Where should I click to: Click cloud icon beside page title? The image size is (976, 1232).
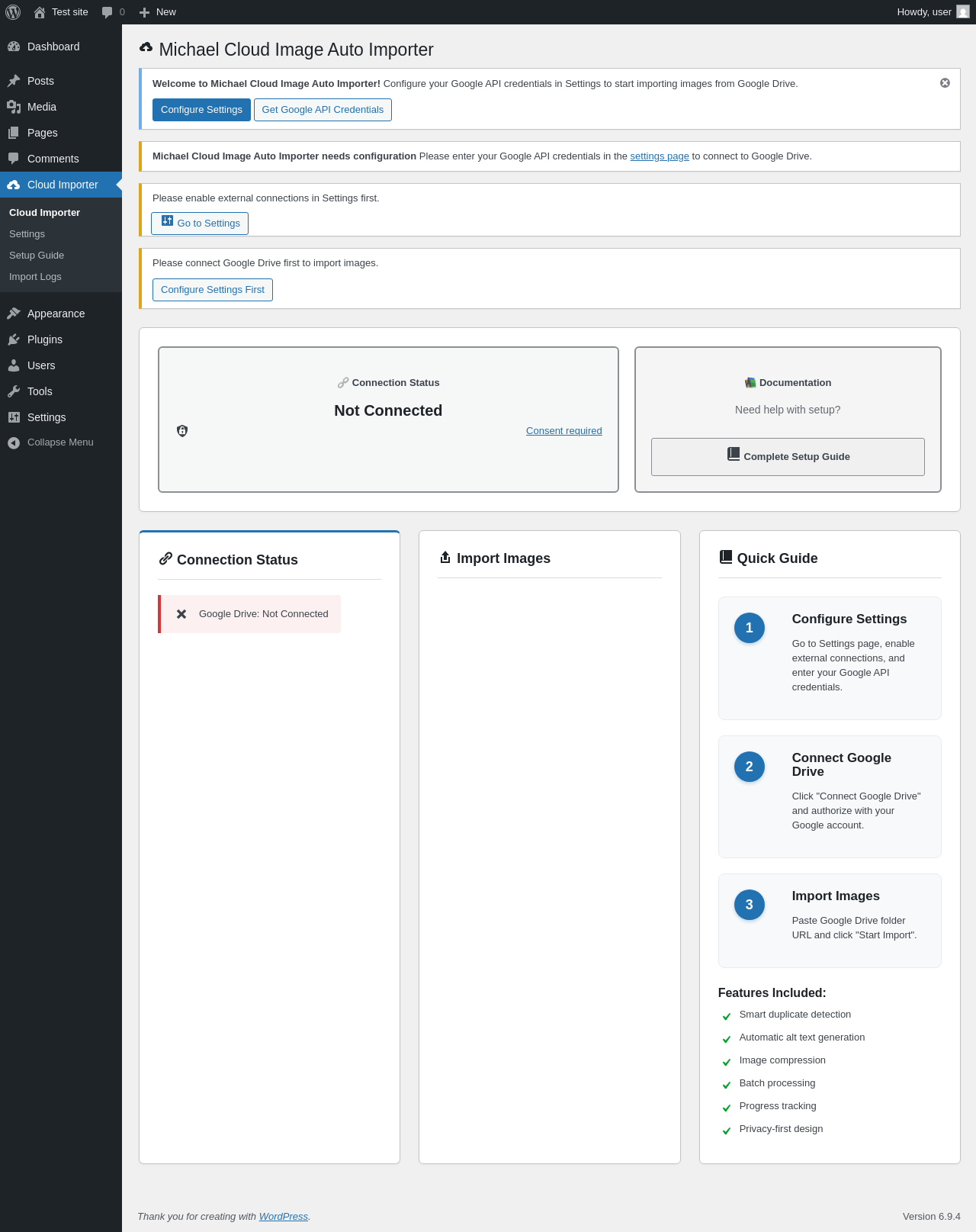(x=146, y=48)
